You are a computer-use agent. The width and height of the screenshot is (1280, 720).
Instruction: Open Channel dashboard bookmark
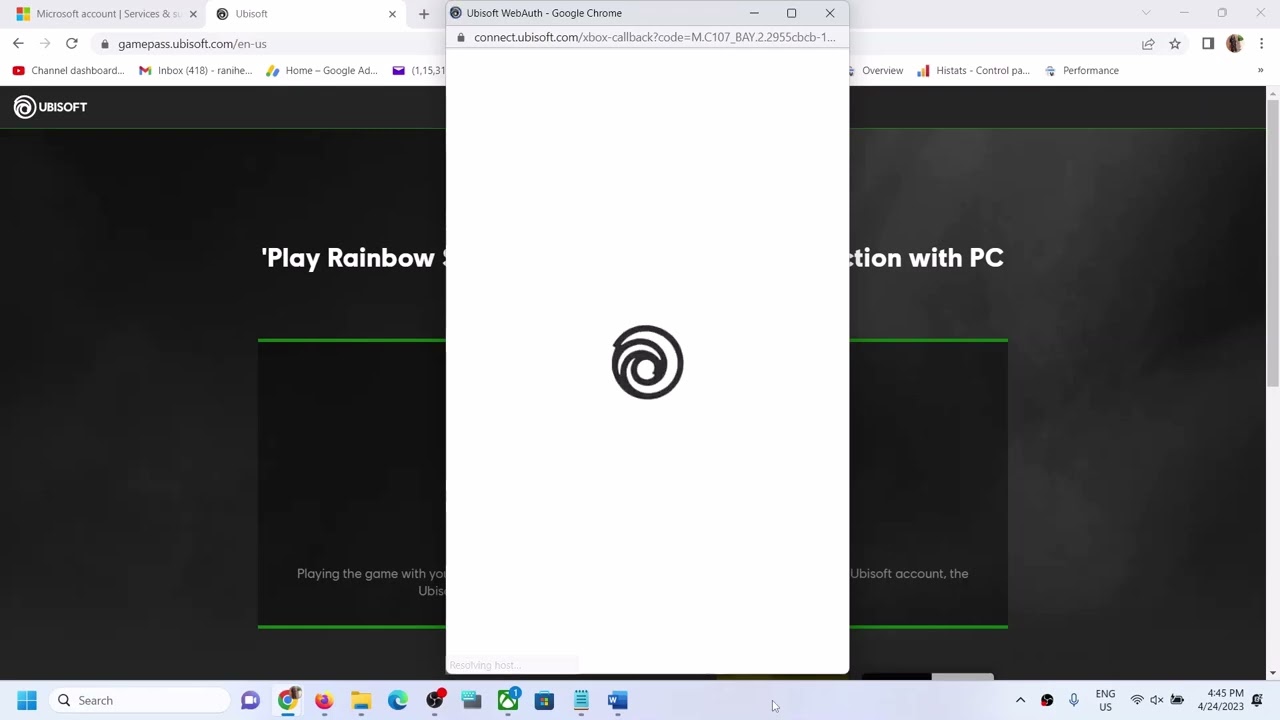coord(68,71)
